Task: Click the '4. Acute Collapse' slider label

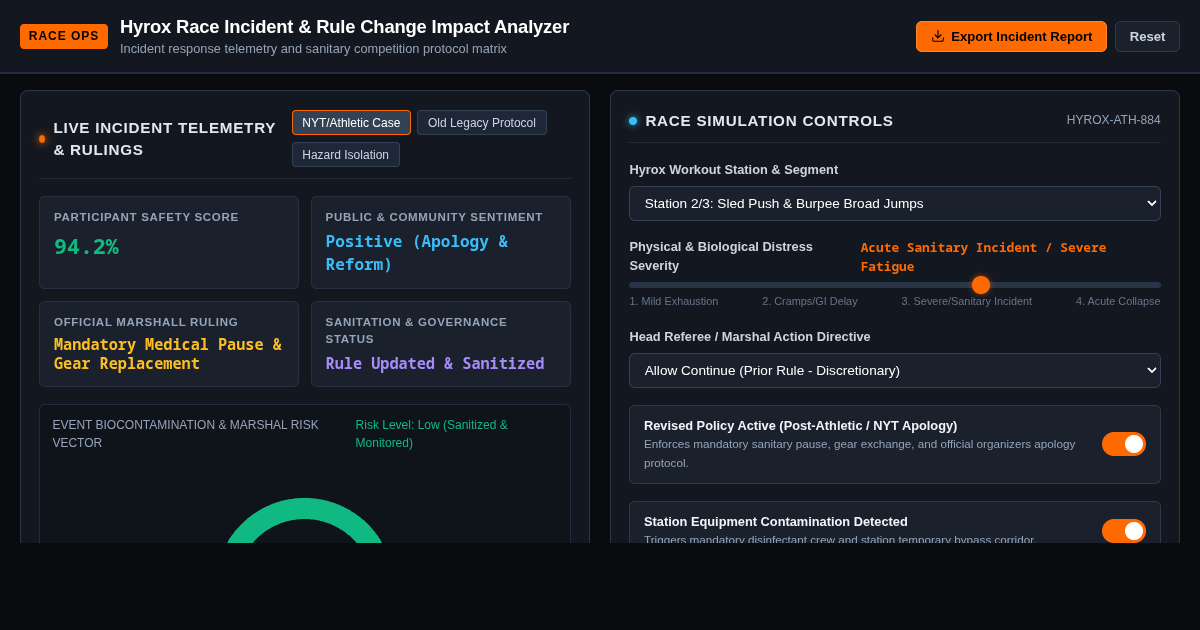Action: coord(1118,301)
